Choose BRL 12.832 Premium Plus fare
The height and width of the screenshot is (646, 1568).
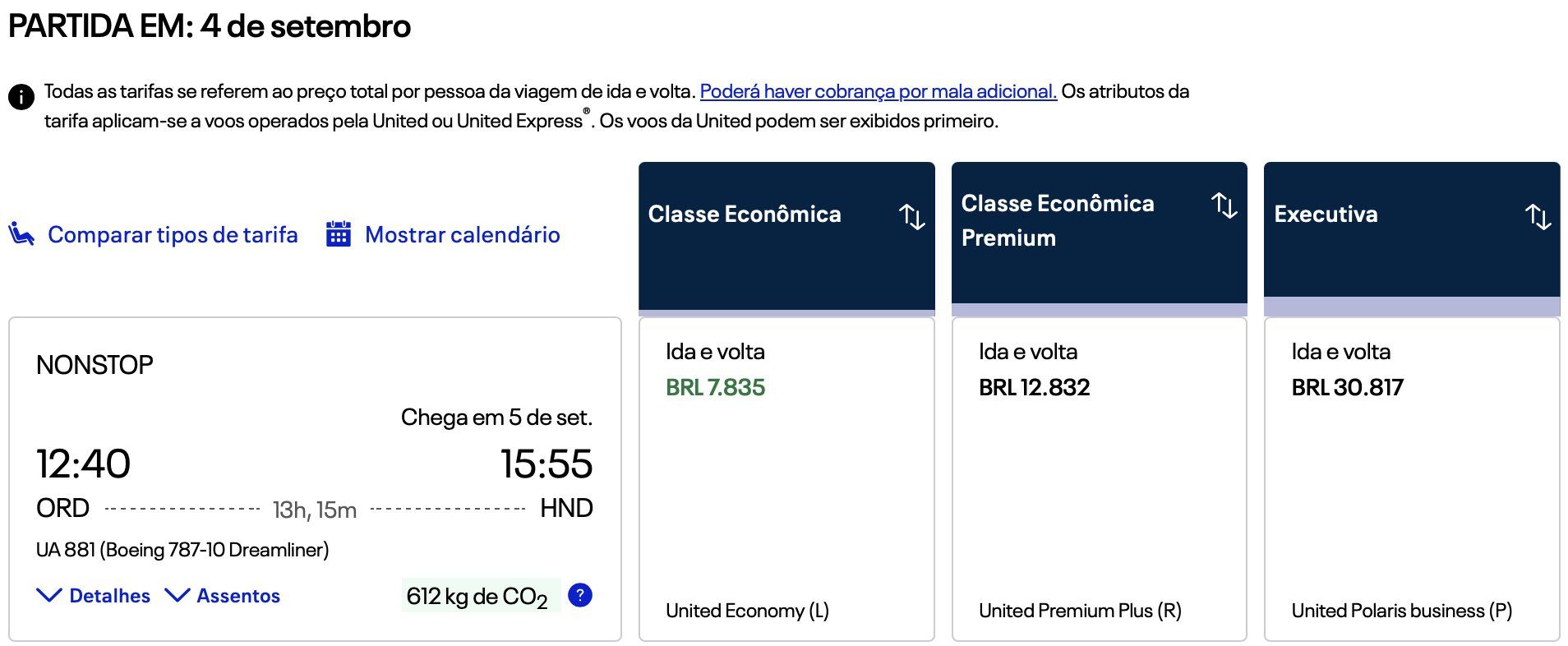(x=1034, y=387)
